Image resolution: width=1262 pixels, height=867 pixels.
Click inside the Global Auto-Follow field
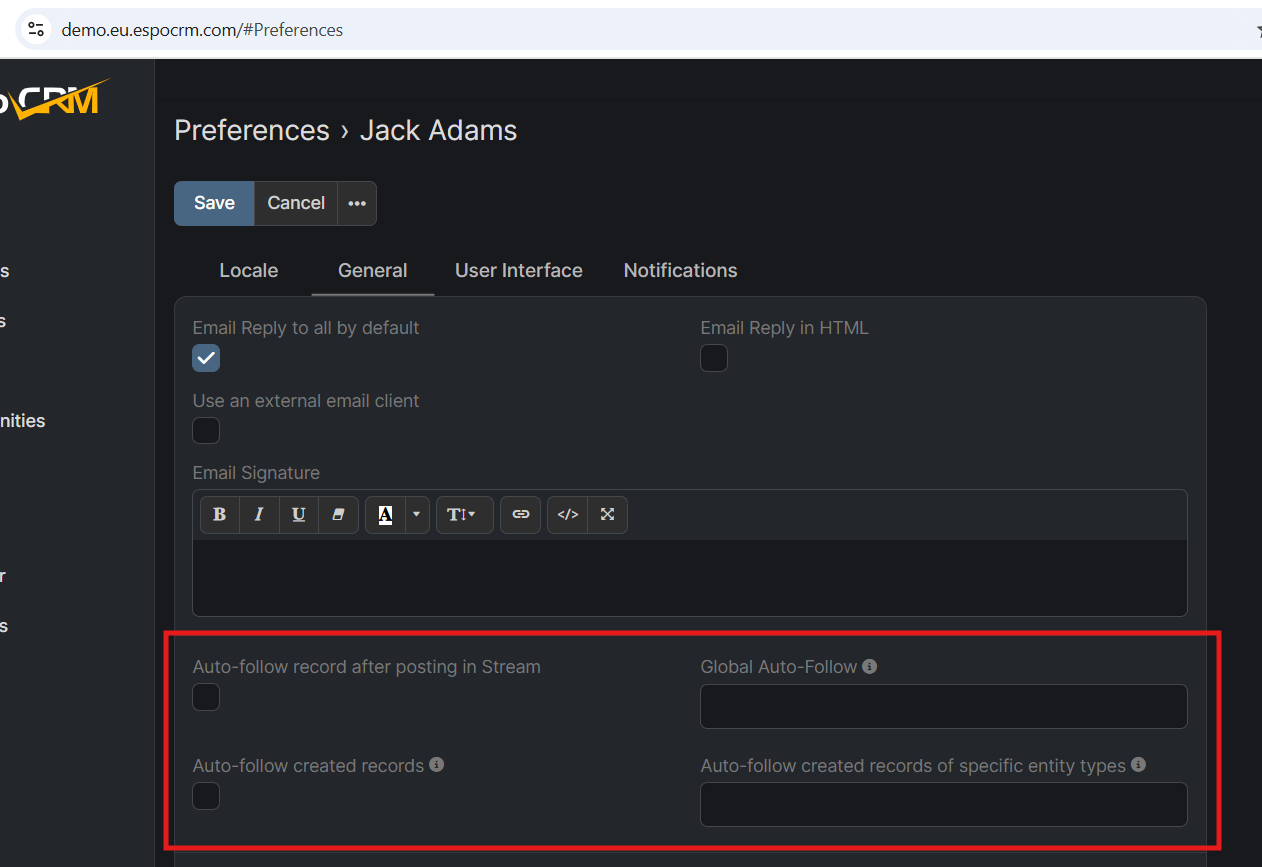943,707
